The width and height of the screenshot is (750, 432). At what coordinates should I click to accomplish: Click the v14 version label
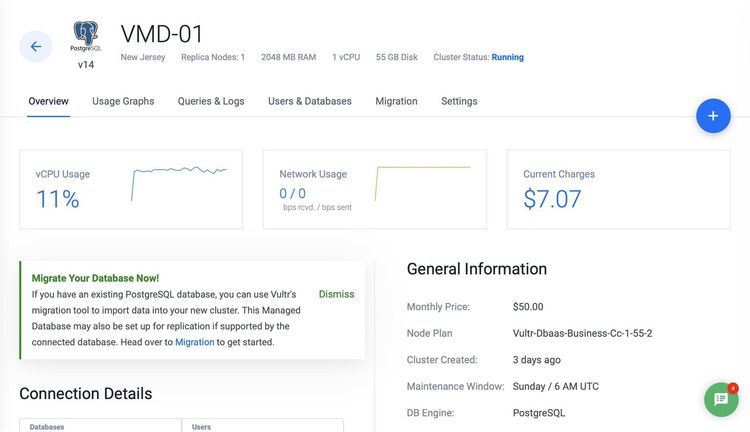click(86, 65)
